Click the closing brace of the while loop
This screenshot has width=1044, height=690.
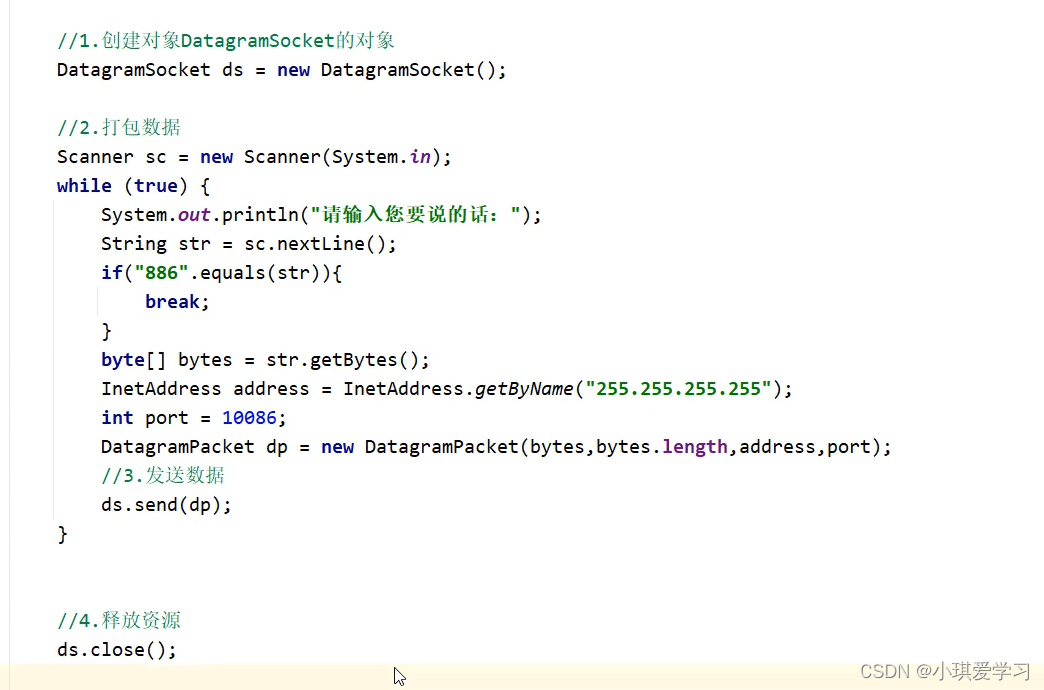click(63, 534)
